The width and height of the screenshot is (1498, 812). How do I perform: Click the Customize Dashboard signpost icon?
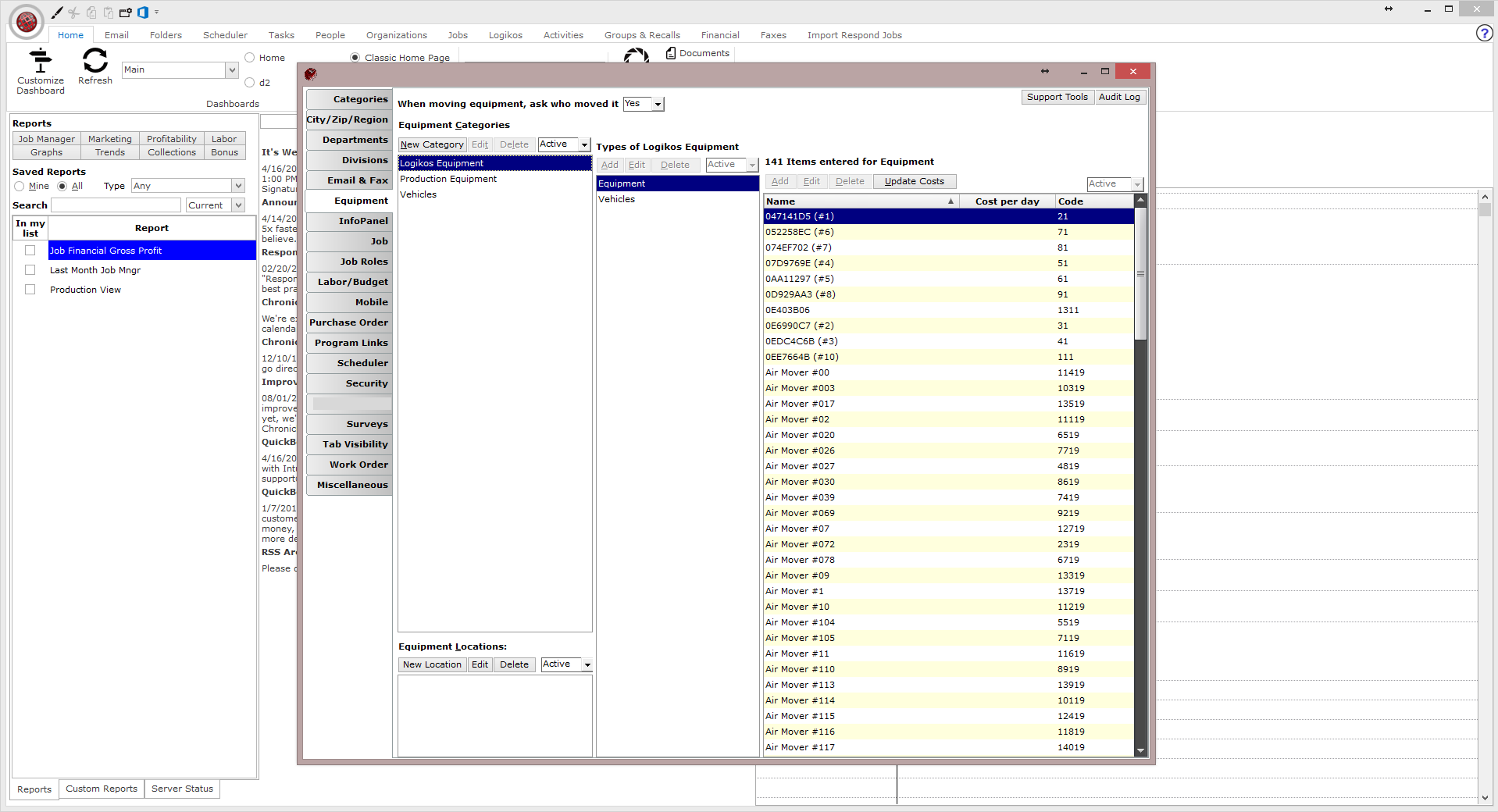point(41,60)
